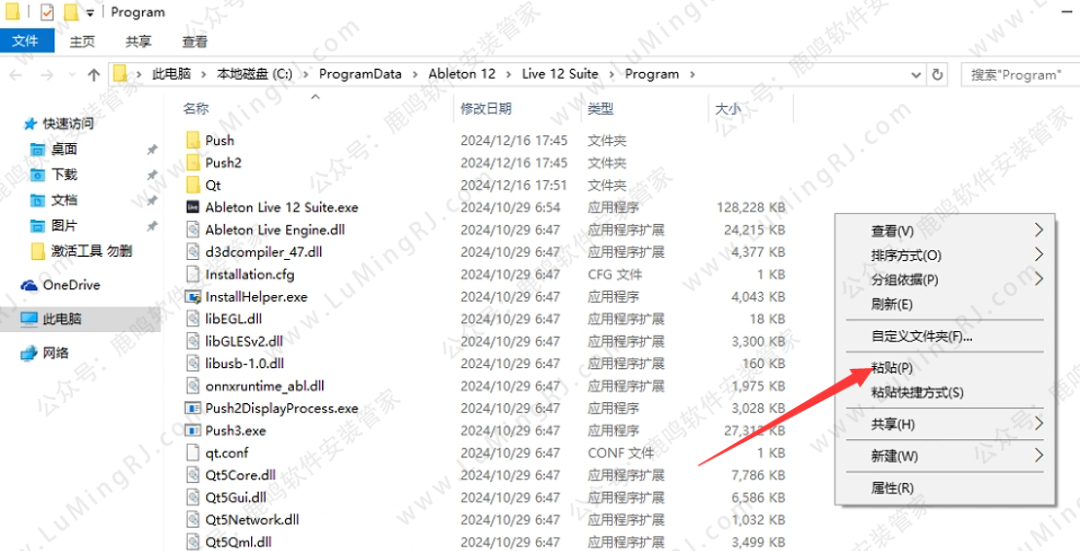Sort by the 修改日期 column header
Viewport: 1080px width, 551px height.
pos(486,109)
